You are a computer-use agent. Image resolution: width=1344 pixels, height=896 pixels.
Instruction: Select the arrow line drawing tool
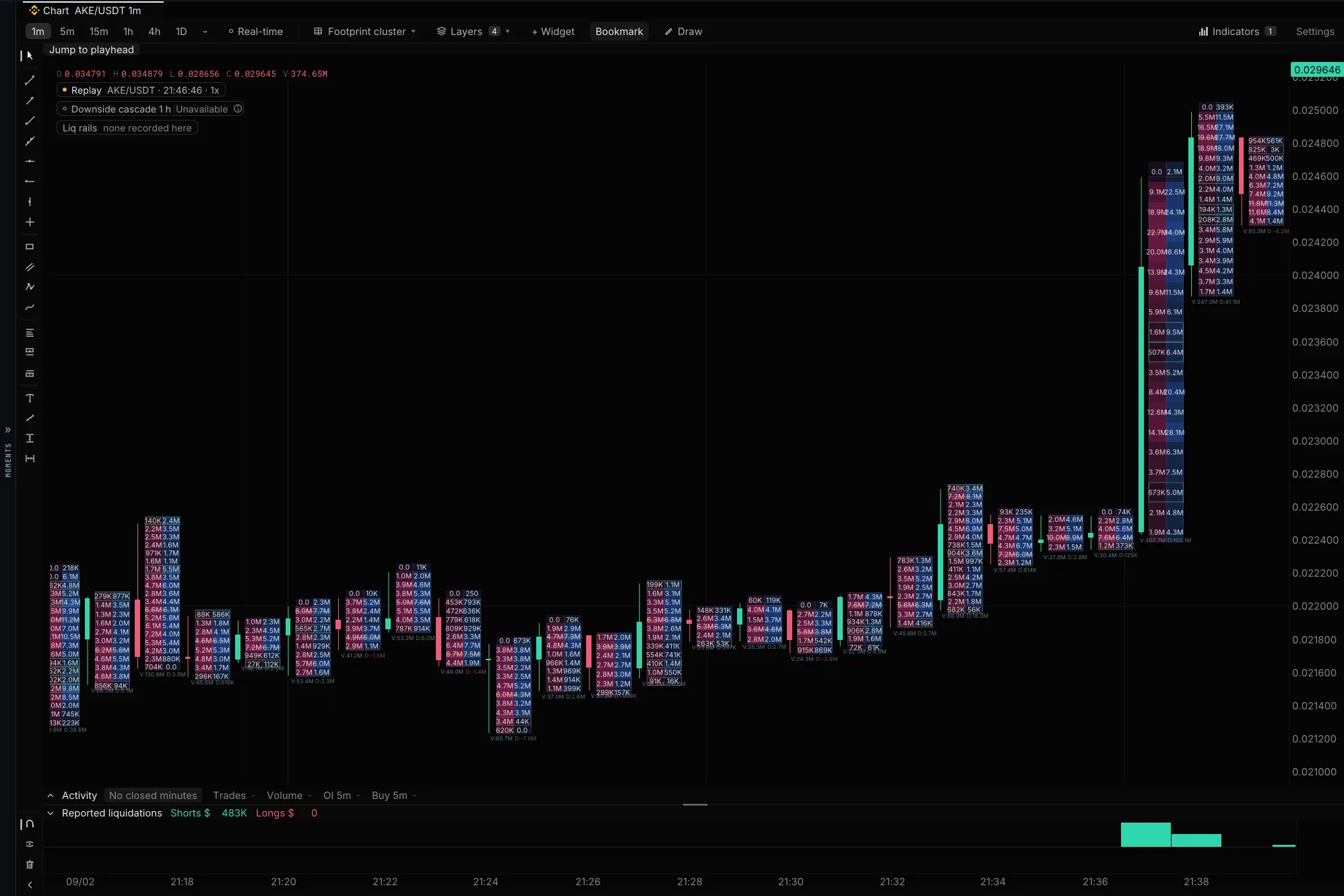(30, 100)
